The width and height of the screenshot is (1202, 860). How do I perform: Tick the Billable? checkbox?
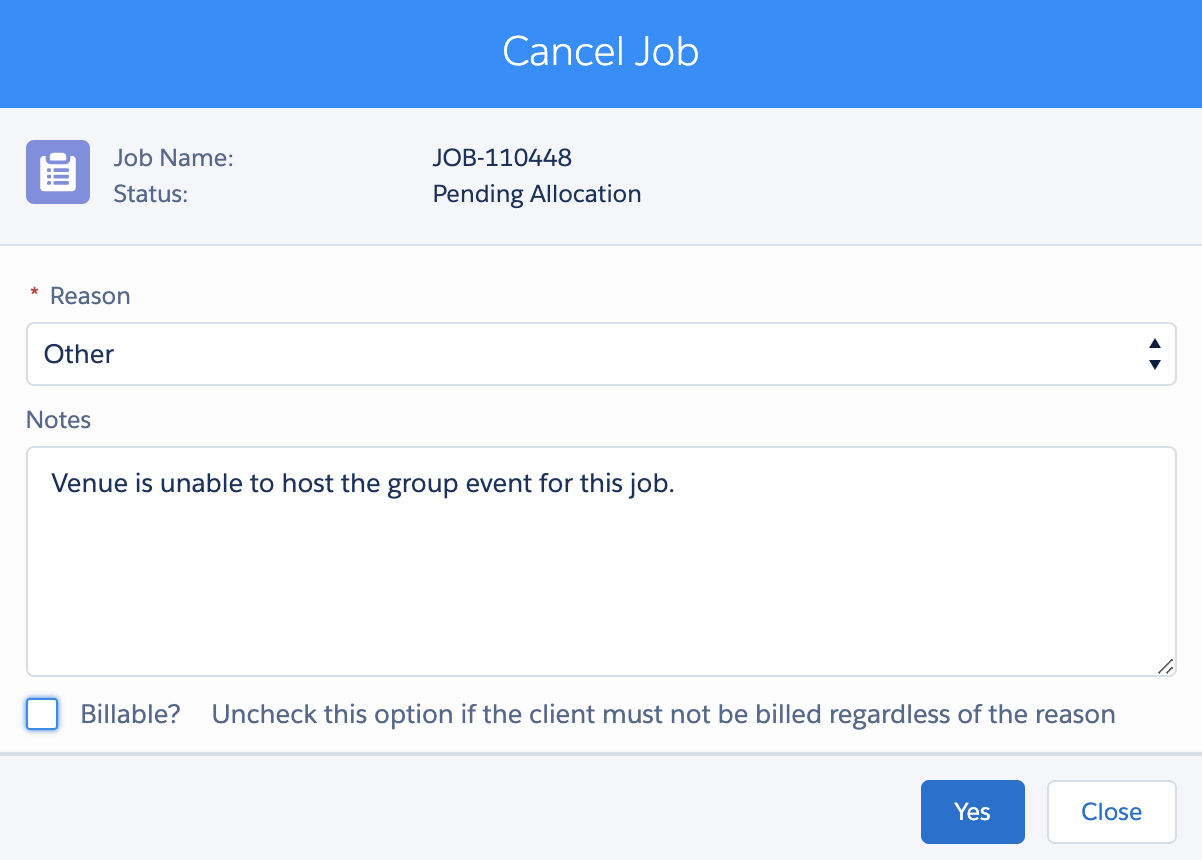(x=42, y=714)
